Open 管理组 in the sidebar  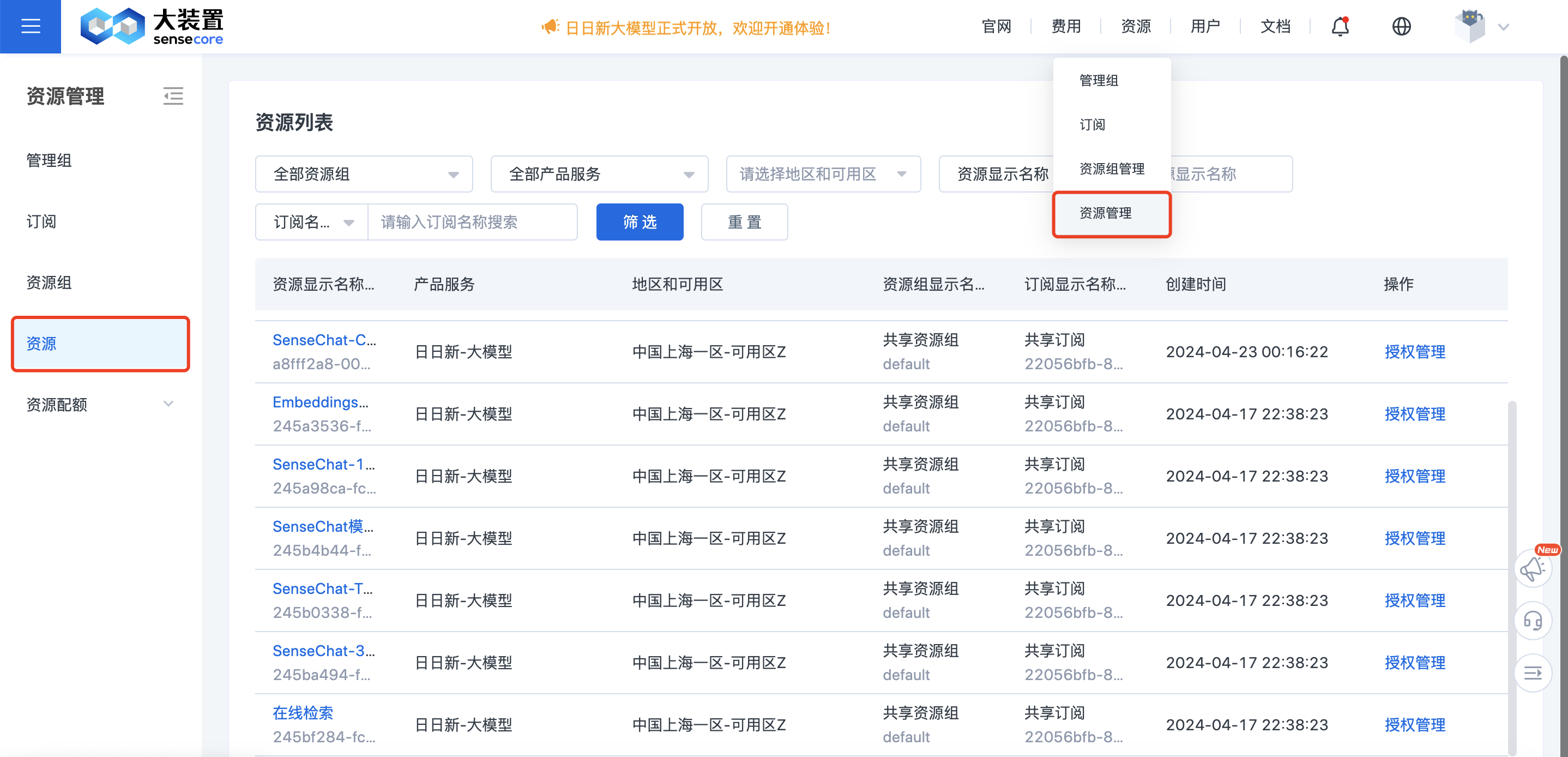(49, 160)
